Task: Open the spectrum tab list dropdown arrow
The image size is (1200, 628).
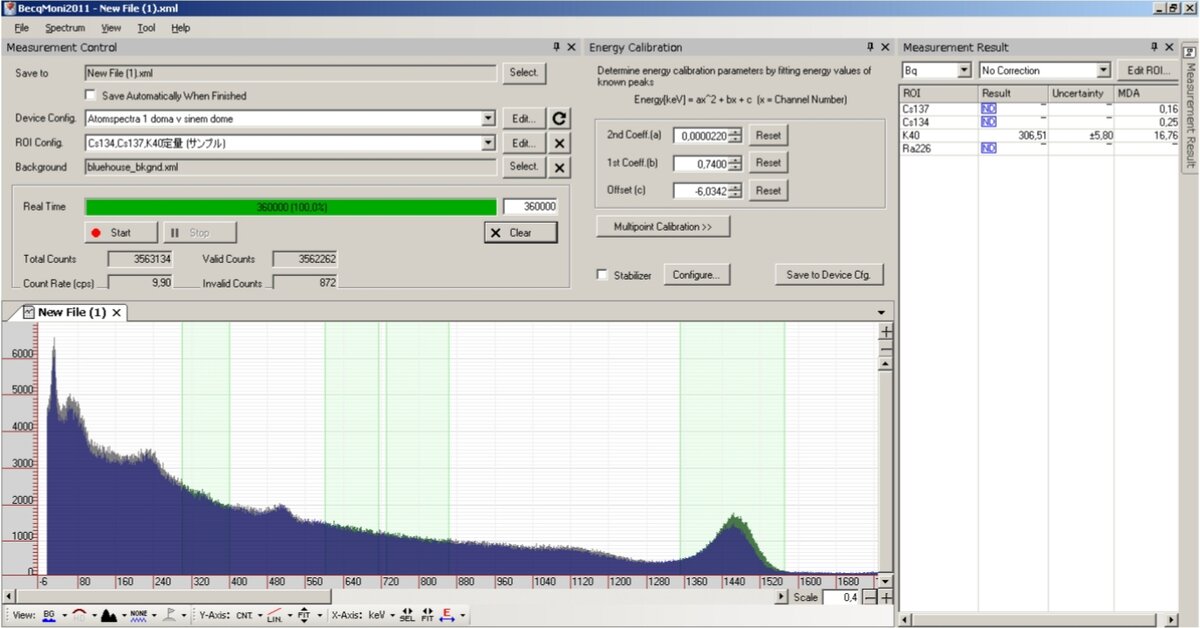Action: click(881, 313)
